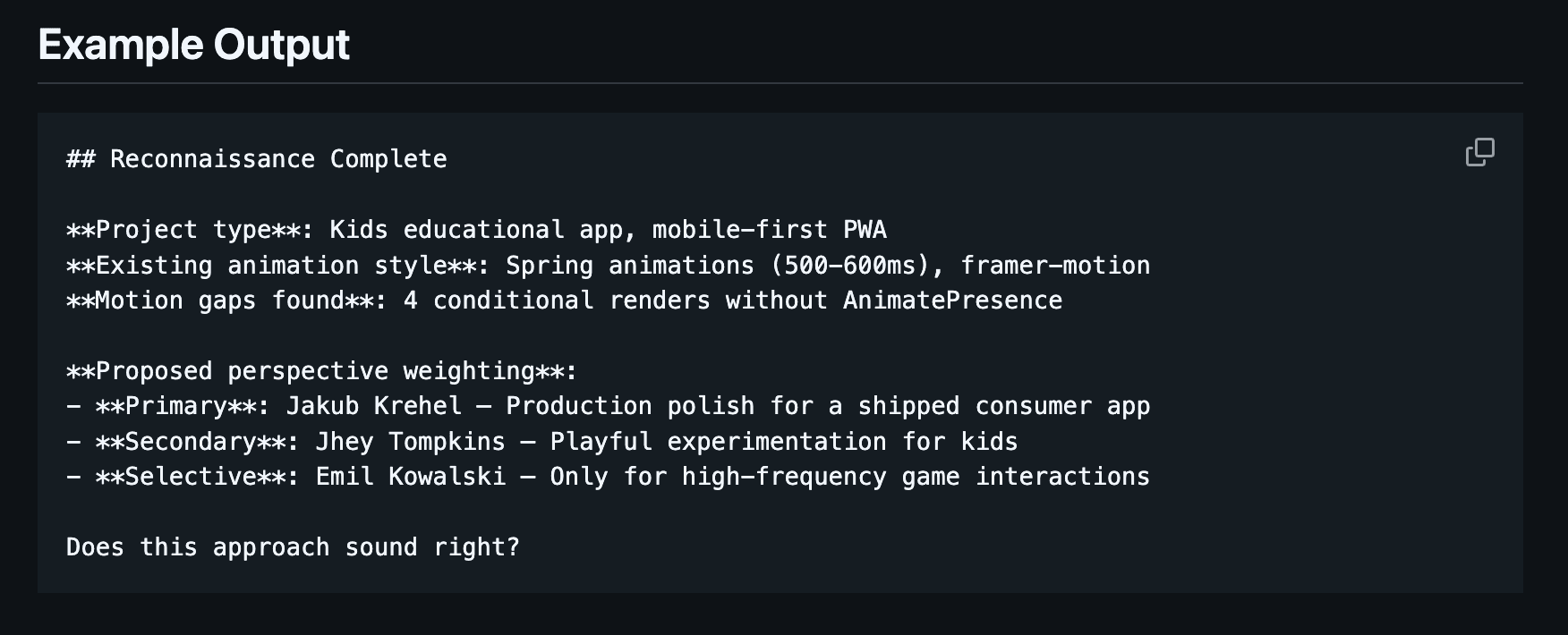The height and width of the screenshot is (635, 1568).
Task: Click the Primary Jakub Krehel line
Action: click(x=608, y=406)
